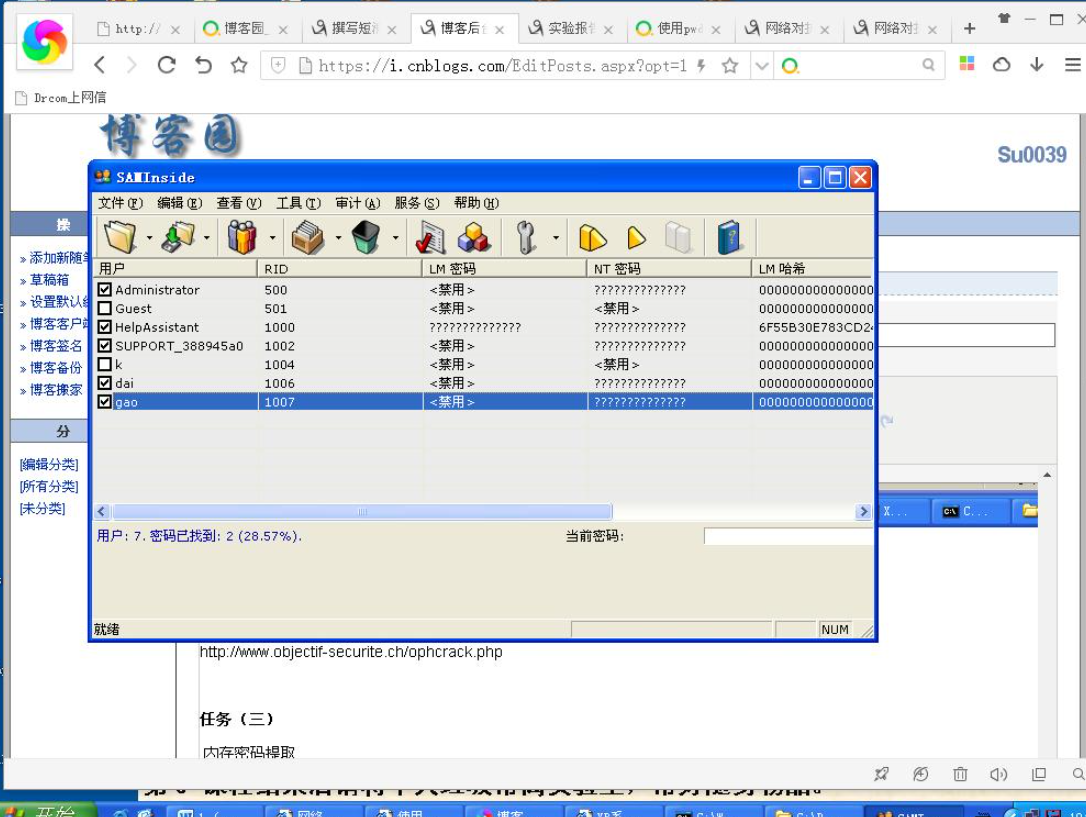Click the scroll left arrow in SAMInside list
The image size is (1086, 817).
[x=102, y=512]
